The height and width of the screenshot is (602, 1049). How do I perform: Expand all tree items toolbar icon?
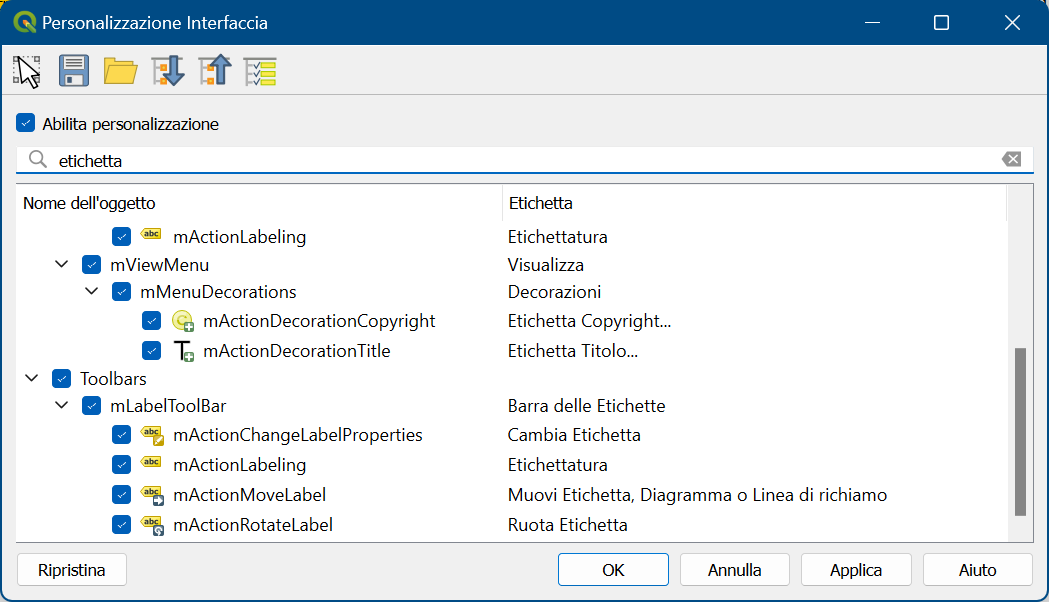pyautogui.click(x=168, y=71)
